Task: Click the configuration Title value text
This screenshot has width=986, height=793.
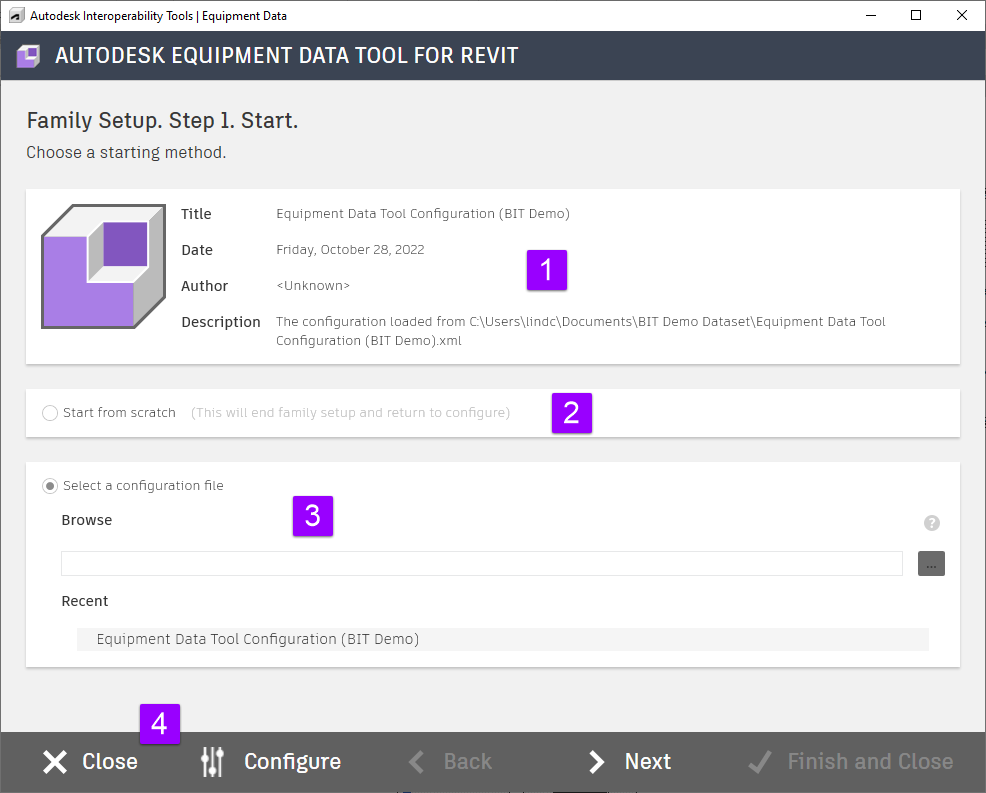Action: 423,214
